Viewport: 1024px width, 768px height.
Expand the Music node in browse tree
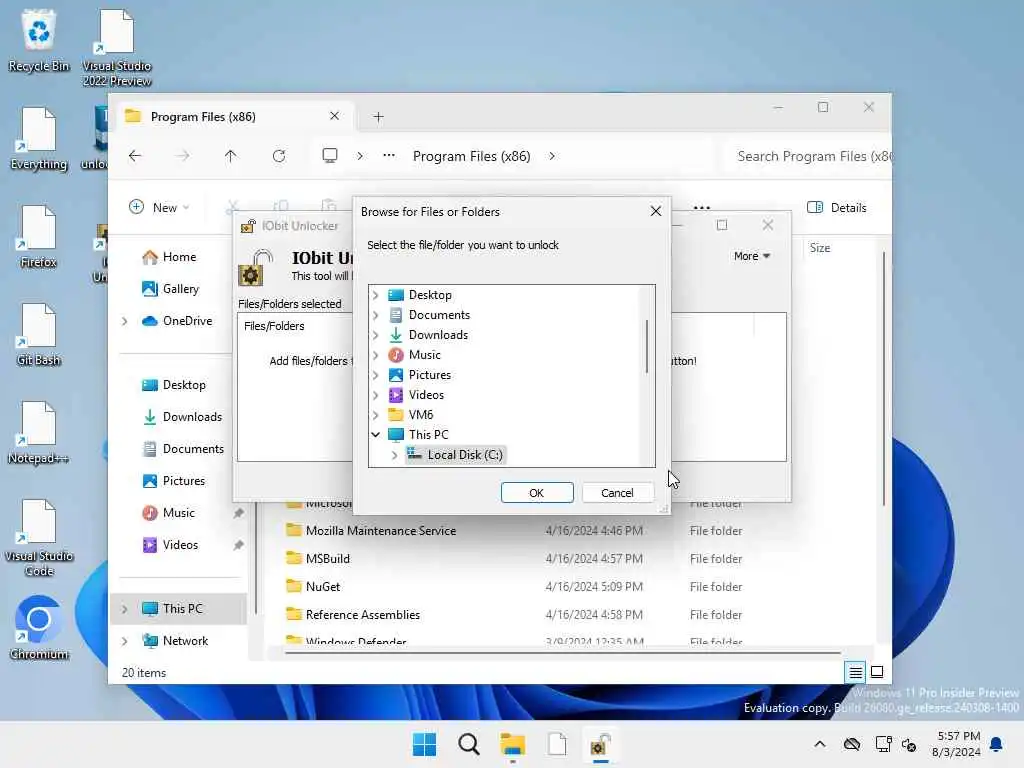tap(376, 355)
